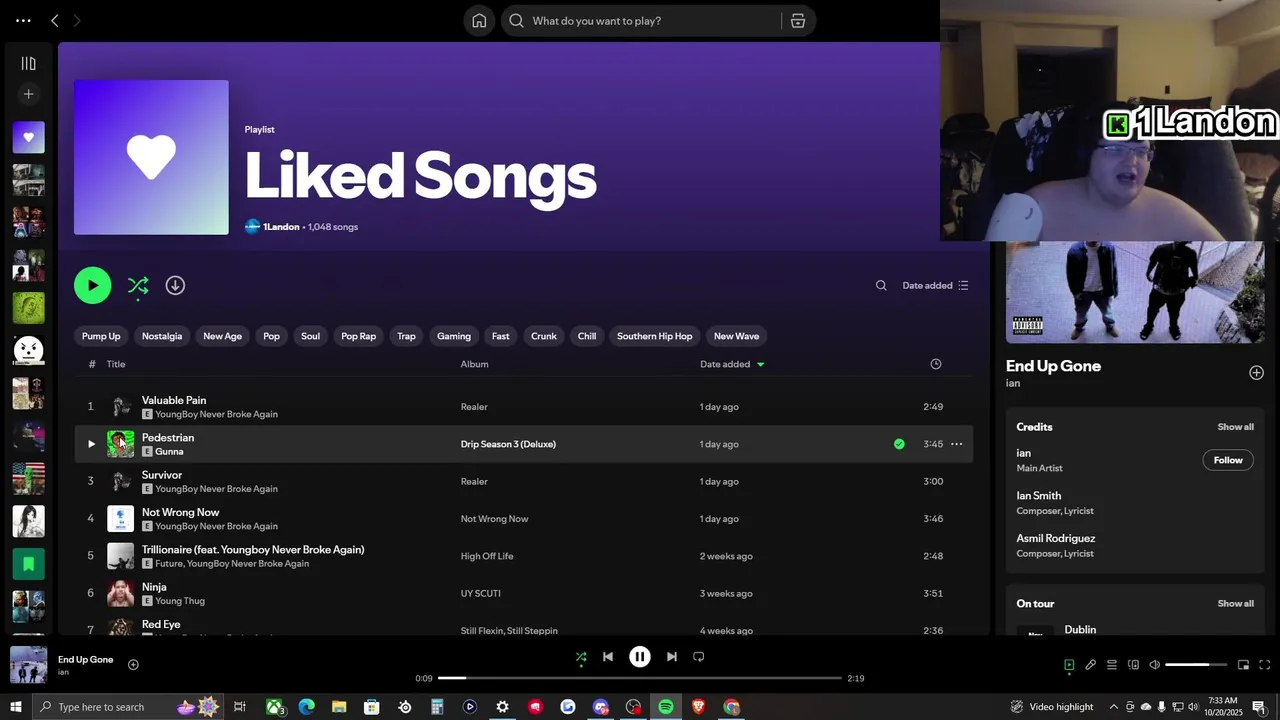
Task: Seek along the song progress bar
Action: [640, 678]
